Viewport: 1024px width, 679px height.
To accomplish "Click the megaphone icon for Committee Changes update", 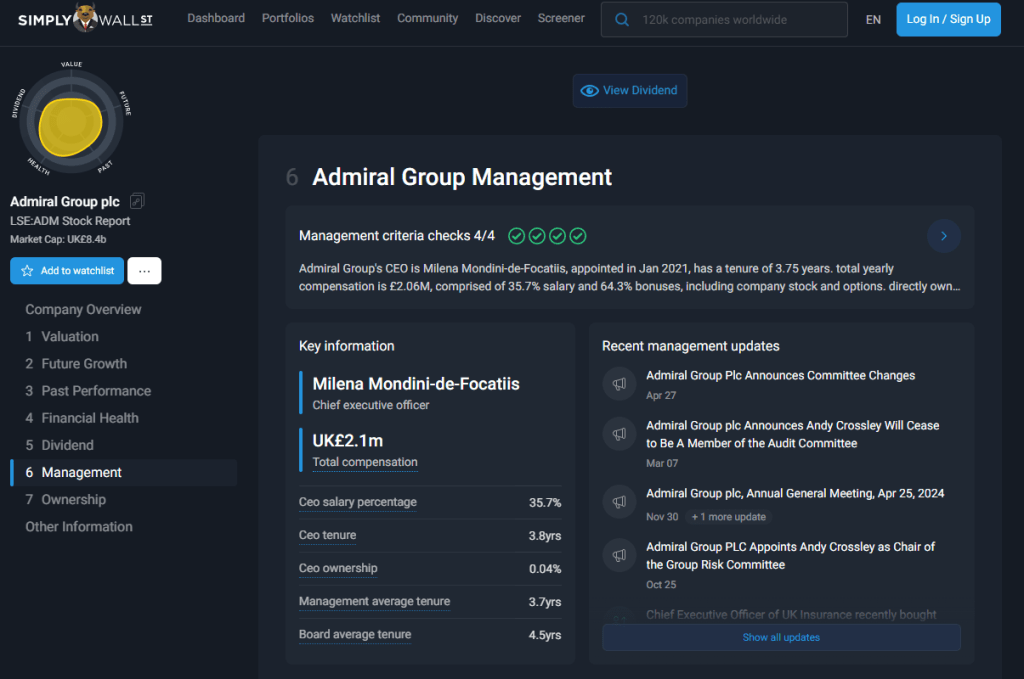I will tap(619, 384).
